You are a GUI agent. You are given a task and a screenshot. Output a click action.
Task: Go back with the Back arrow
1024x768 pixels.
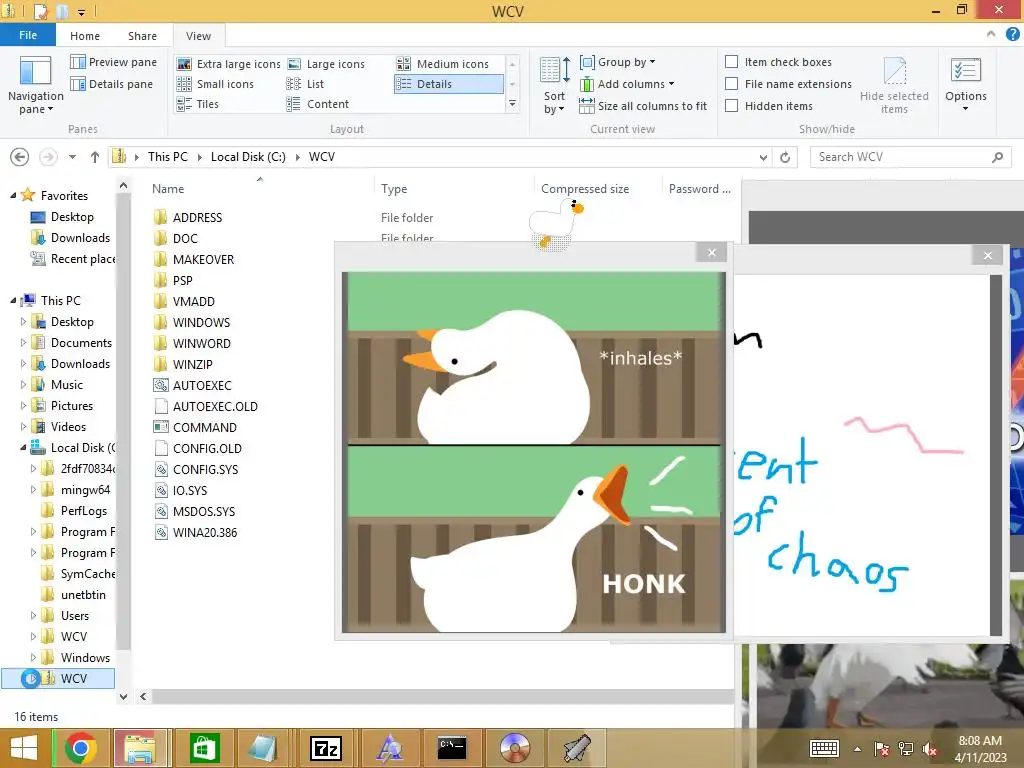pos(20,157)
